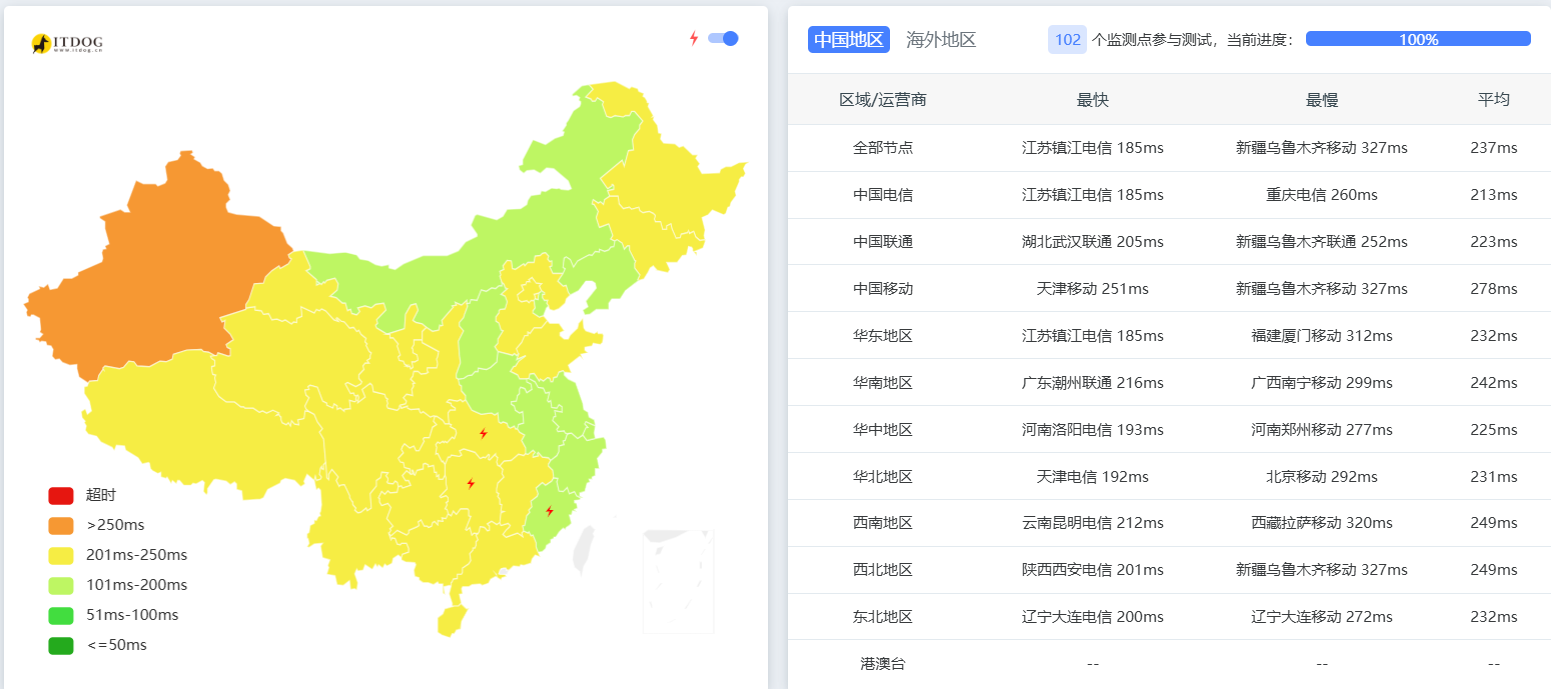The height and width of the screenshot is (689, 1551).
Task: Click the yellow 201ms-250ms legend swatch
Action: click(x=61, y=555)
